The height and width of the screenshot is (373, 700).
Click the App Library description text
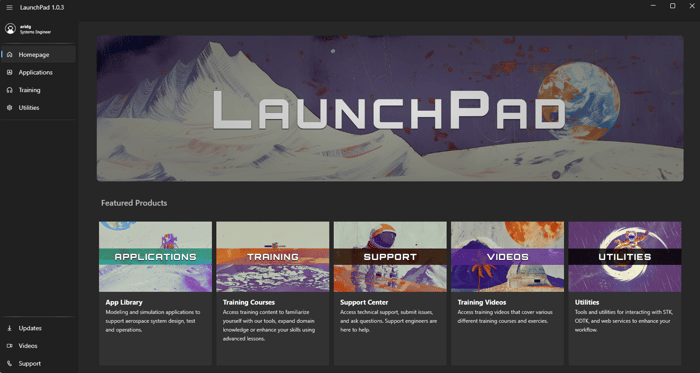[153, 321]
